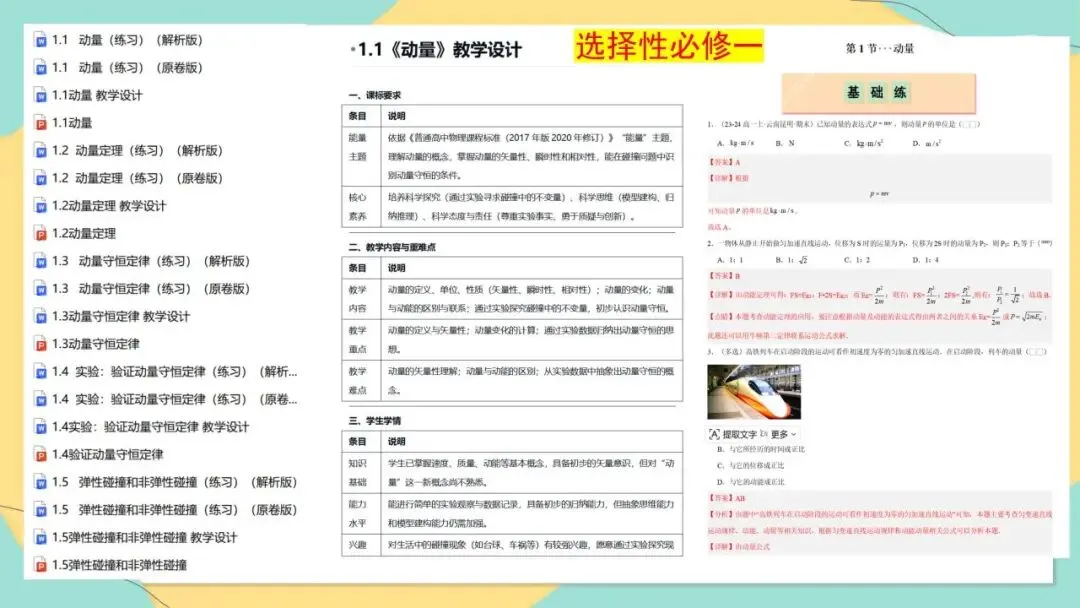
Task: Open file 1.1动量 教学设计
Action: coord(97,95)
